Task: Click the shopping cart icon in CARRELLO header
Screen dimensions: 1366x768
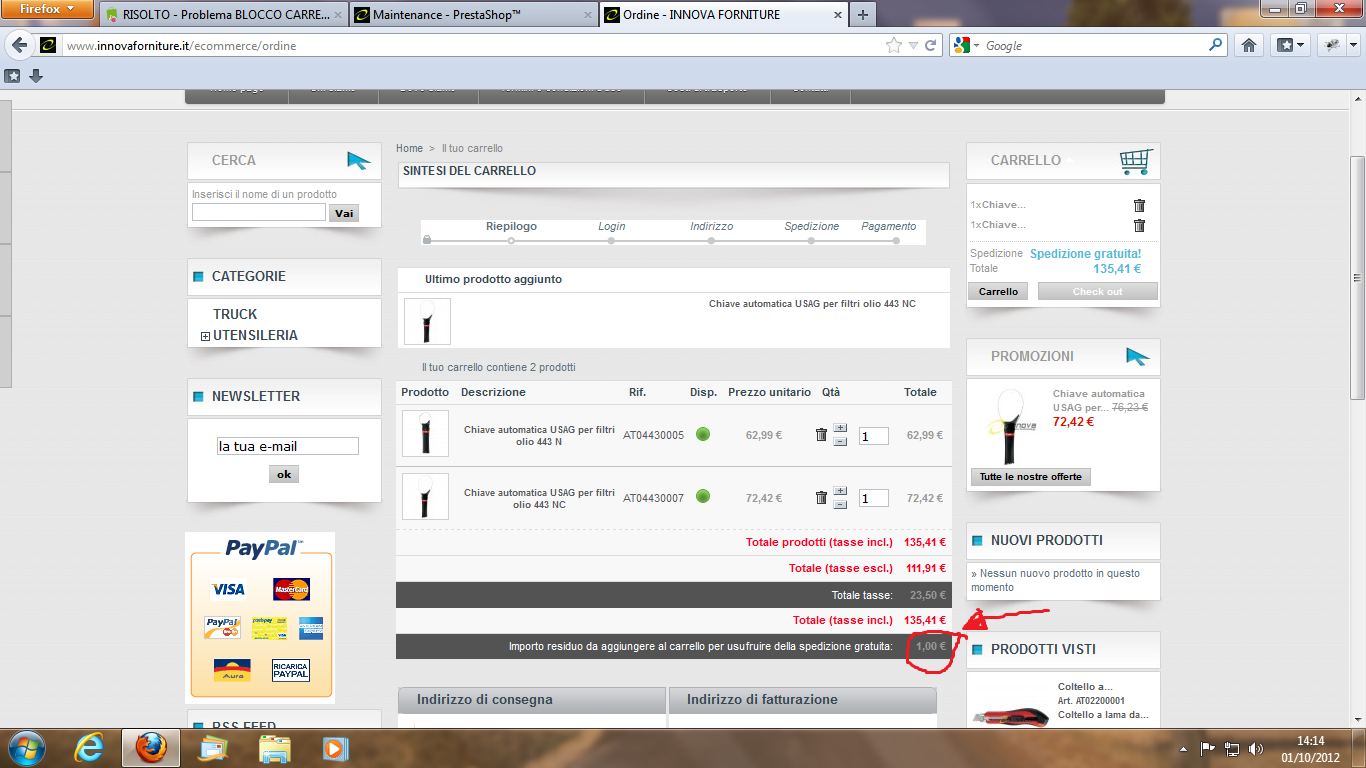Action: (1136, 160)
